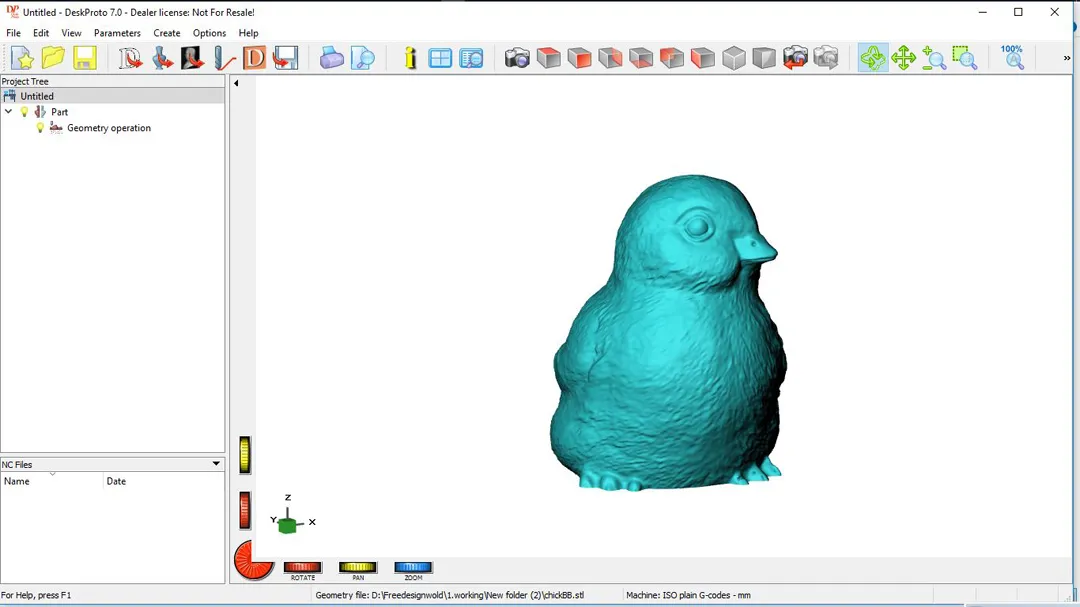
Task: Open print preview with the magnifier page icon
Action: tap(363, 58)
